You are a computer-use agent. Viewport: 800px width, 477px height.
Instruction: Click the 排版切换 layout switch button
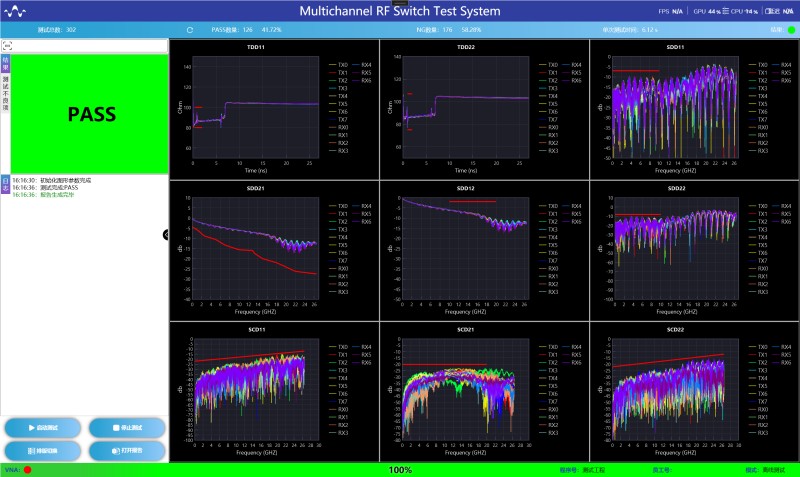[x=42, y=450]
